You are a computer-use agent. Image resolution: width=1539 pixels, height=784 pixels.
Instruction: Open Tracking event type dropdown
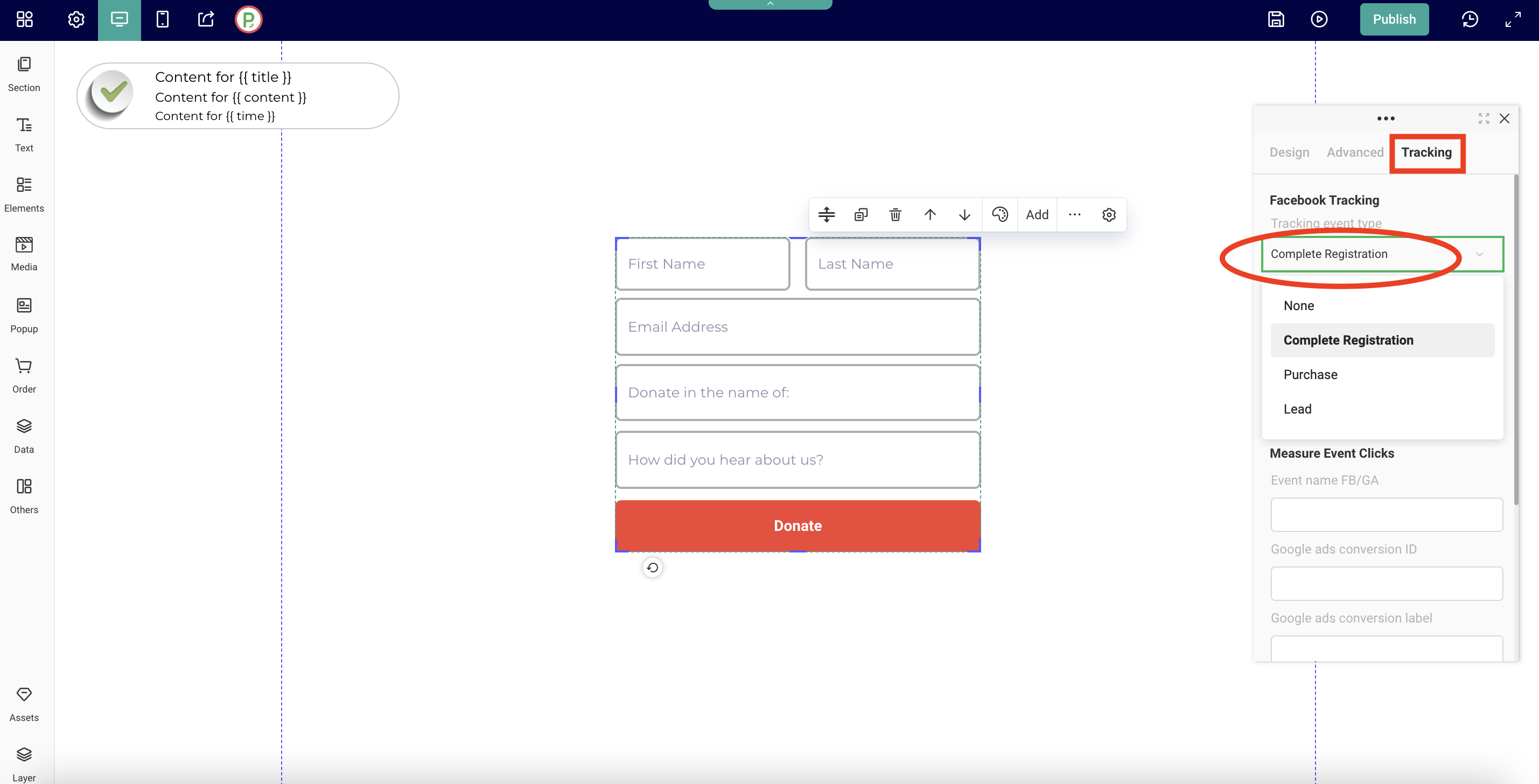[x=1382, y=254]
